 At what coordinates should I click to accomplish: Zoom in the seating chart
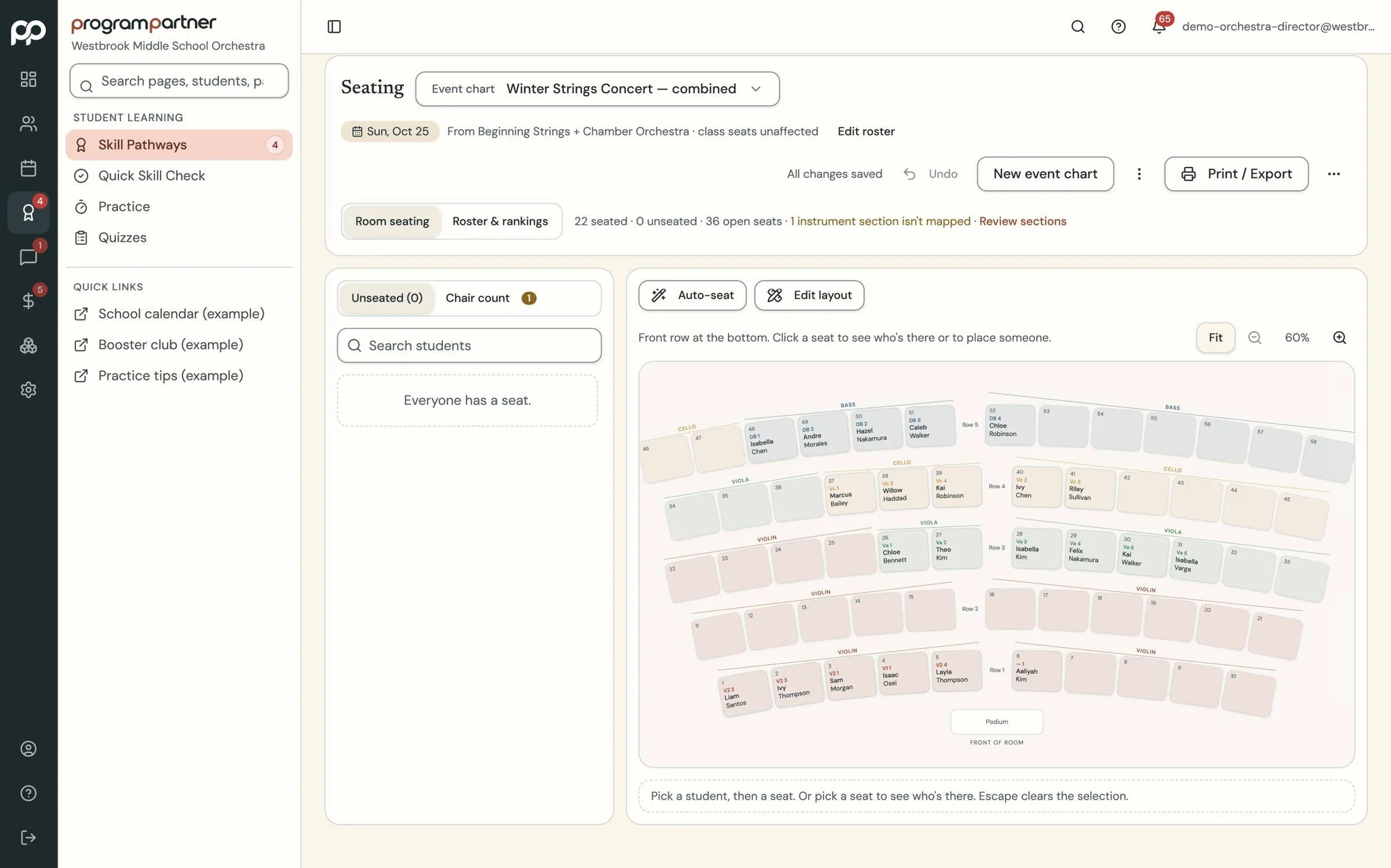pyautogui.click(x=1340, y=337)
